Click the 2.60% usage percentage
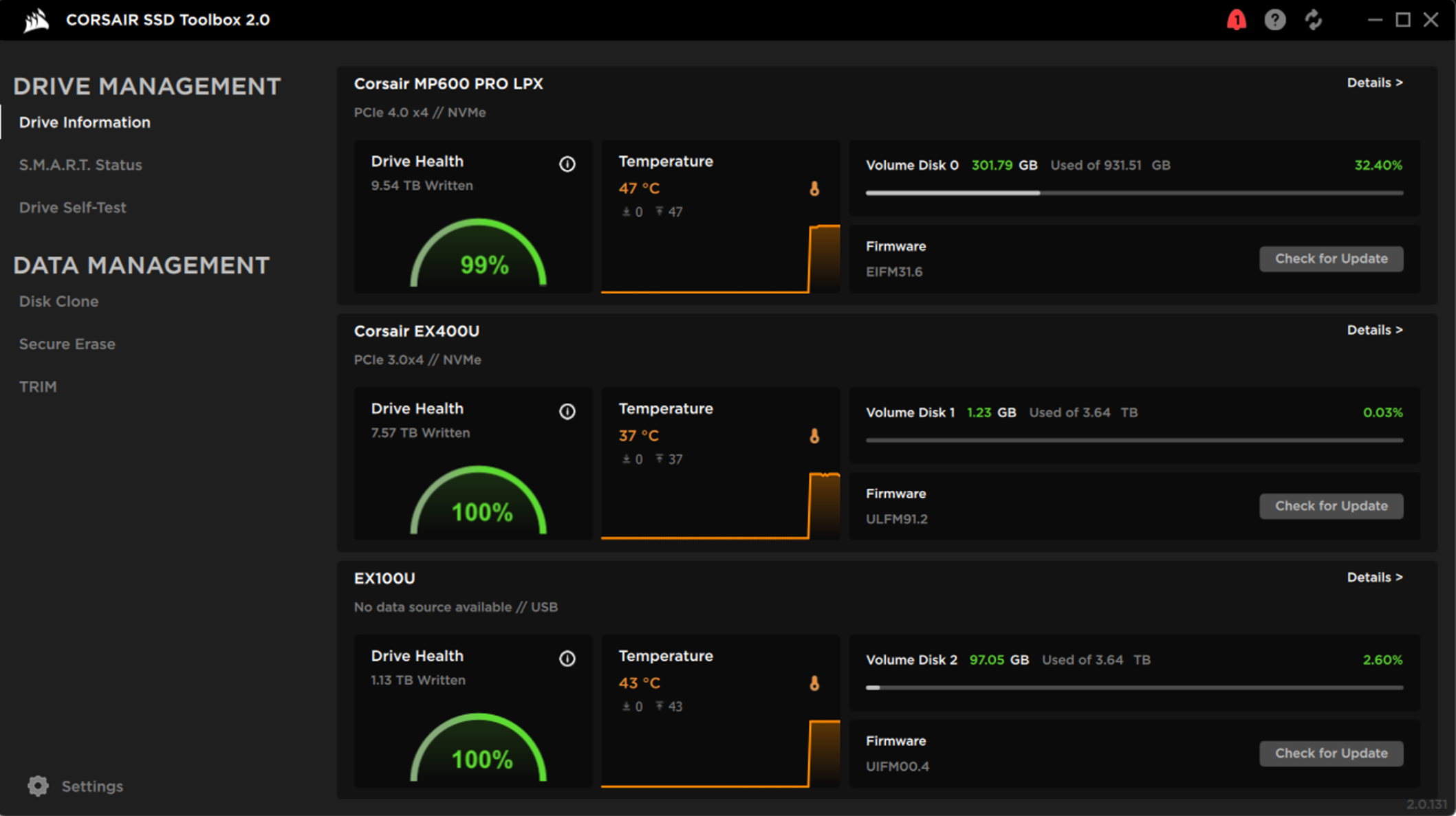The width and height of the screenshot is (1456, 816). coord(1382,660)
